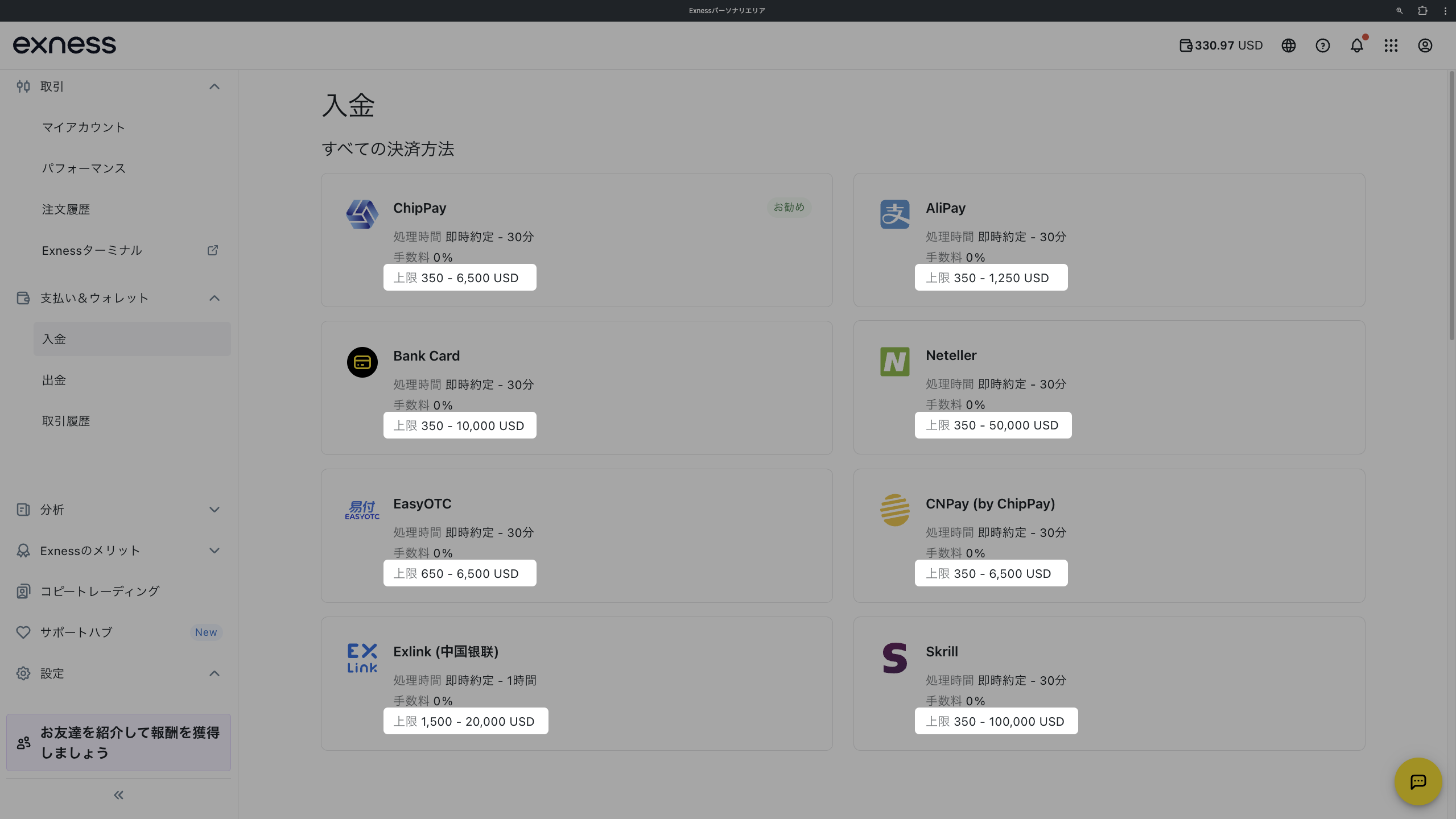Select the EasyOTC logo

(x=362, y=510)
